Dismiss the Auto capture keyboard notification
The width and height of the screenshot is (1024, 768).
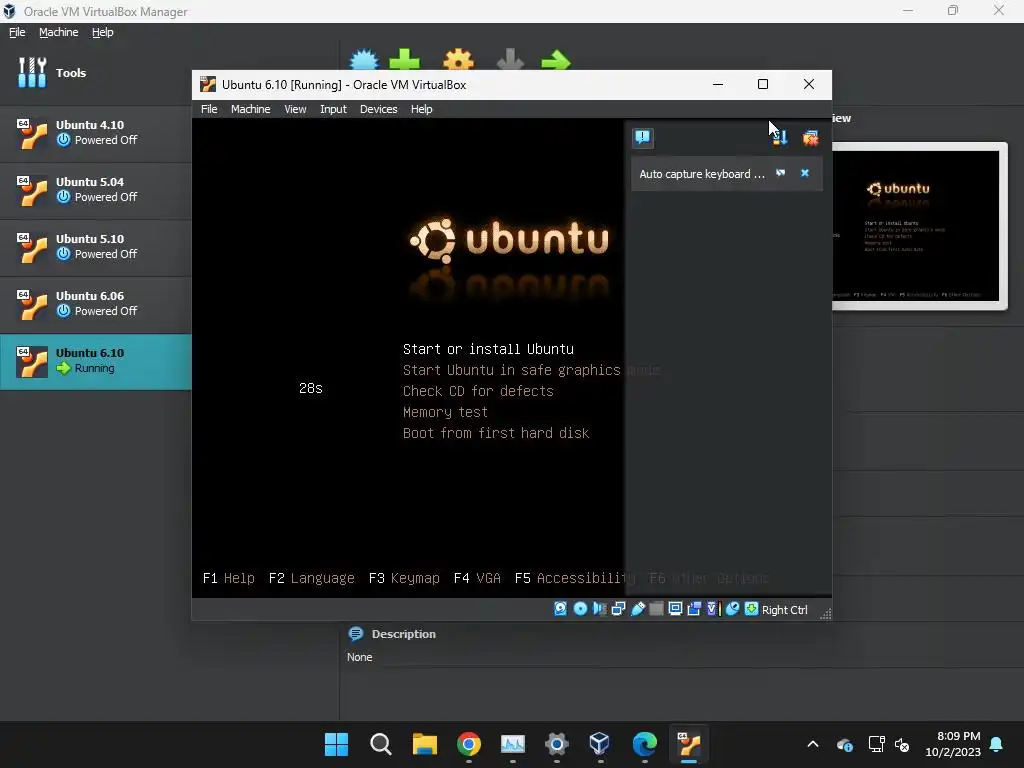tap(805, 173)
